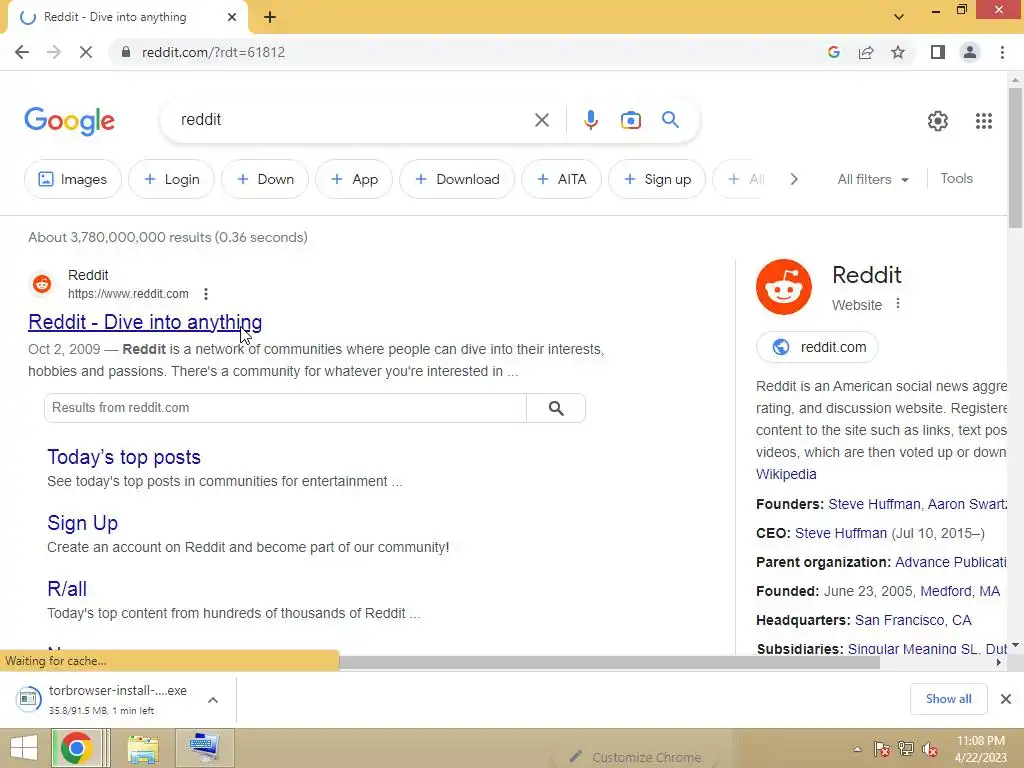
Task: Open the Advance Publications link
Action: [950, 562]
